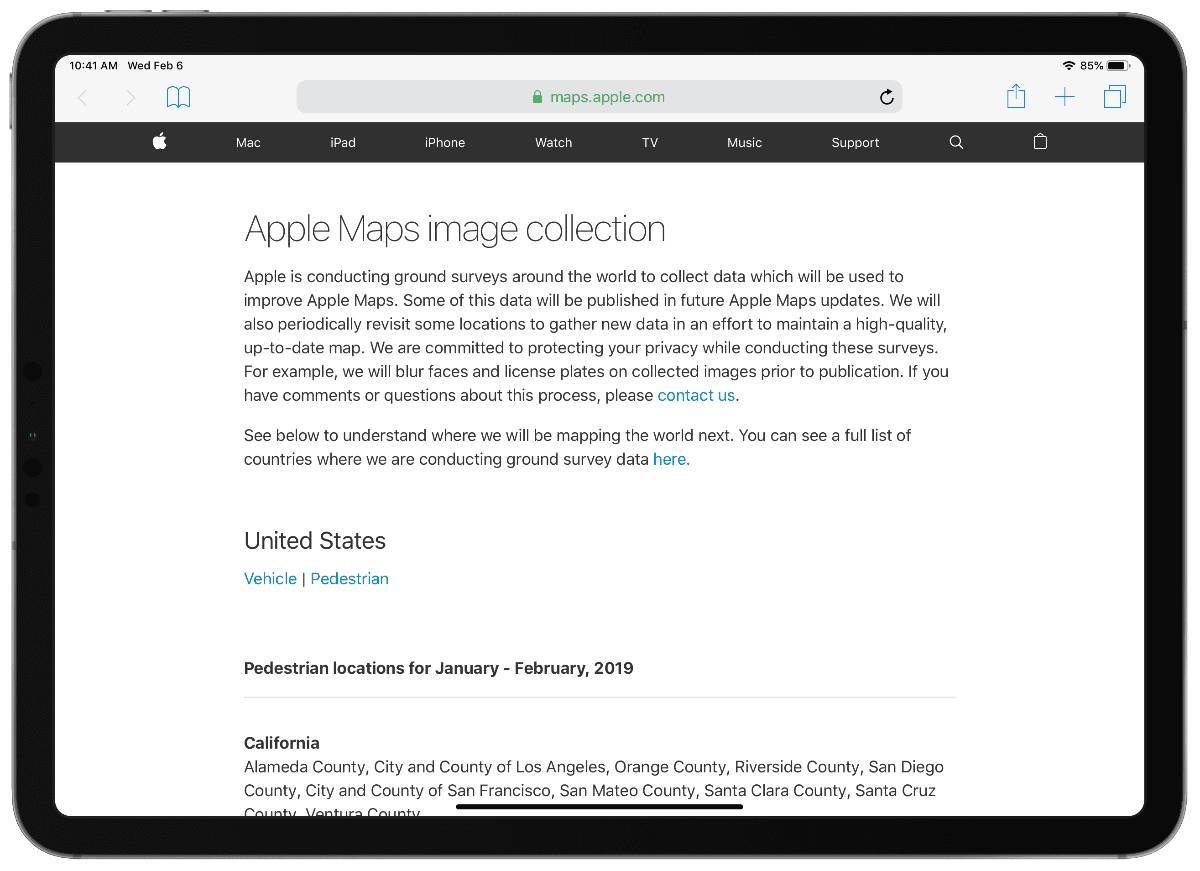Add a new tab with plus icon
1200x871 pixels.
point(1065,97)
